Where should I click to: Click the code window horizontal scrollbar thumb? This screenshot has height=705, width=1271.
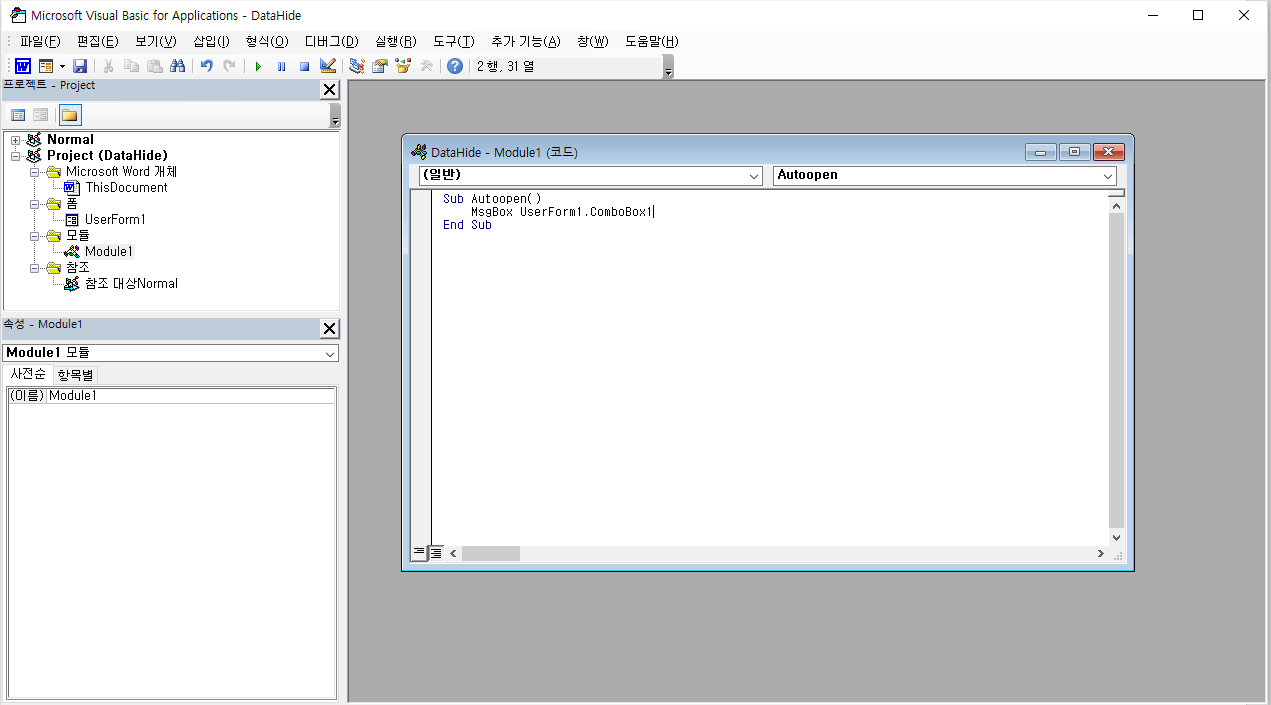coord(491,553)
